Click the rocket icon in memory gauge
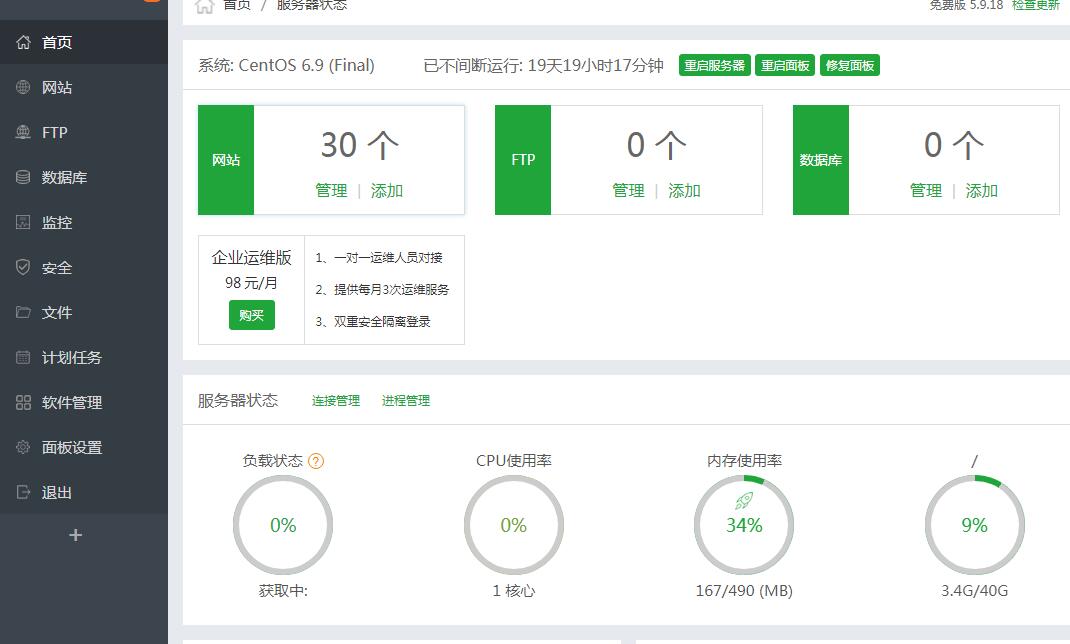This screenshot has height=644, width=1070. tap(744, 501)
